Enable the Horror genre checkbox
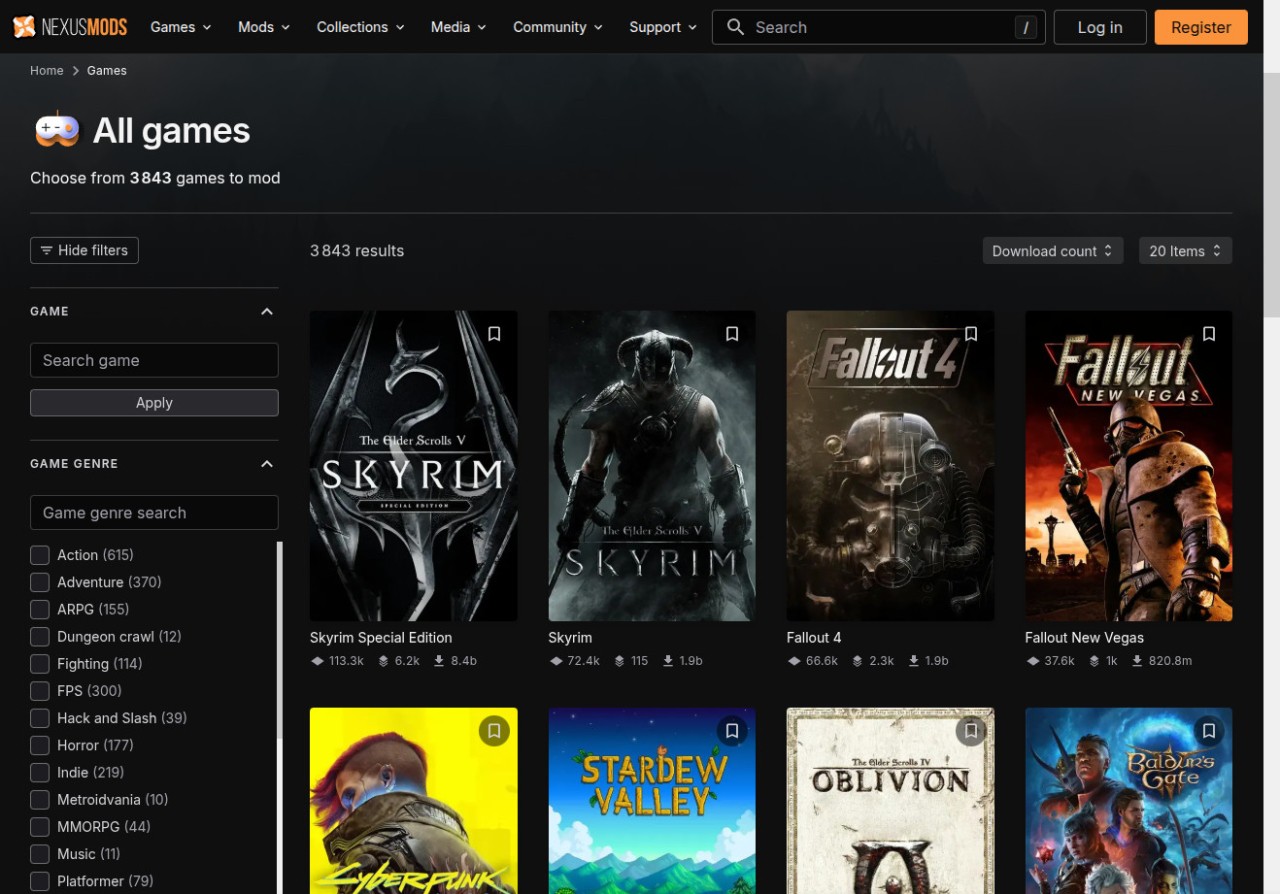This screenshot has height=894, width=1280. 40,745
